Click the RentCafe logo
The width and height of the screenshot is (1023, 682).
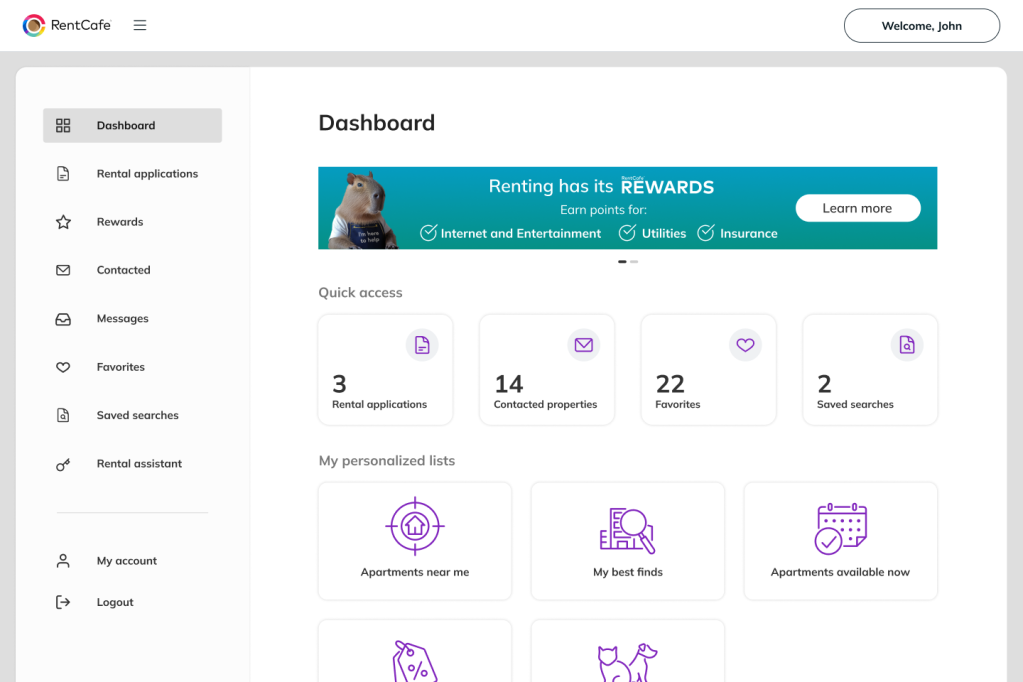tap(67, 25)
